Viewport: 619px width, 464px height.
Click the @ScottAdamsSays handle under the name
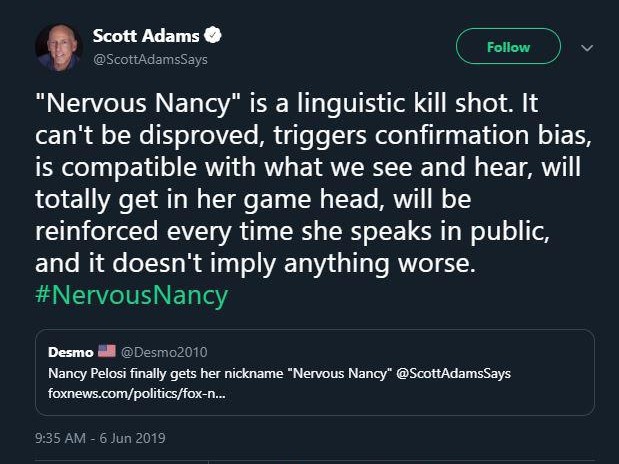(150, 59)
